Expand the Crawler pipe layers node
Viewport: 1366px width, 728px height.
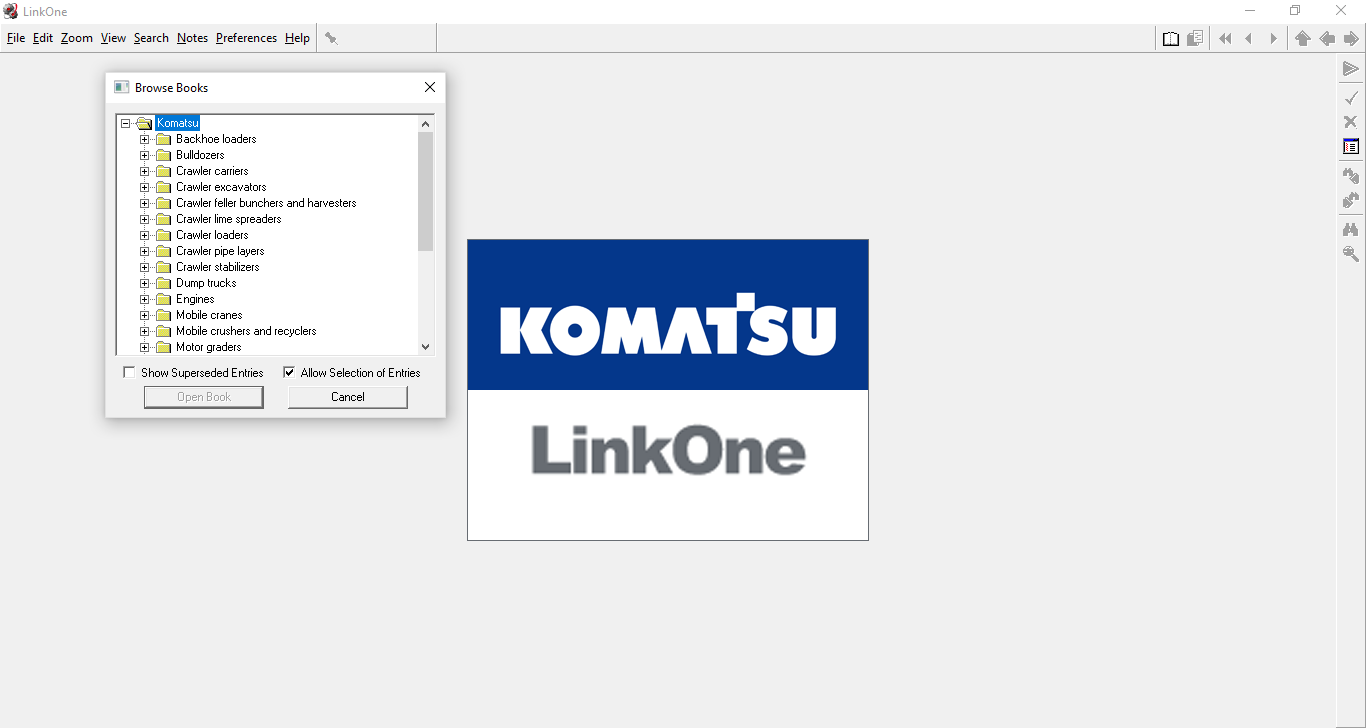tap(144, 251)
